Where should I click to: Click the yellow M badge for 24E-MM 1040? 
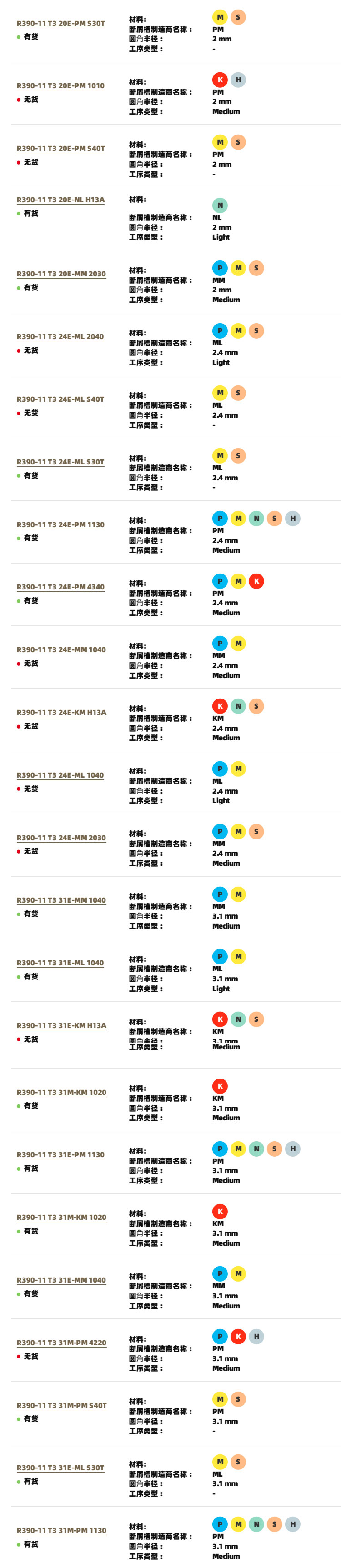tap(238, 644)
